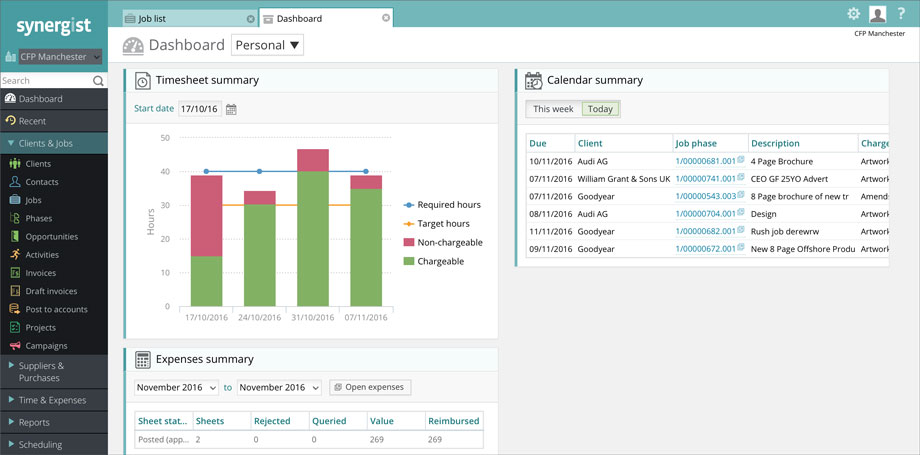Expand the Suppliers & Purchases section
Image resolution: width=920 pixels, height=455 pixels.
click(x=54, y=372)
